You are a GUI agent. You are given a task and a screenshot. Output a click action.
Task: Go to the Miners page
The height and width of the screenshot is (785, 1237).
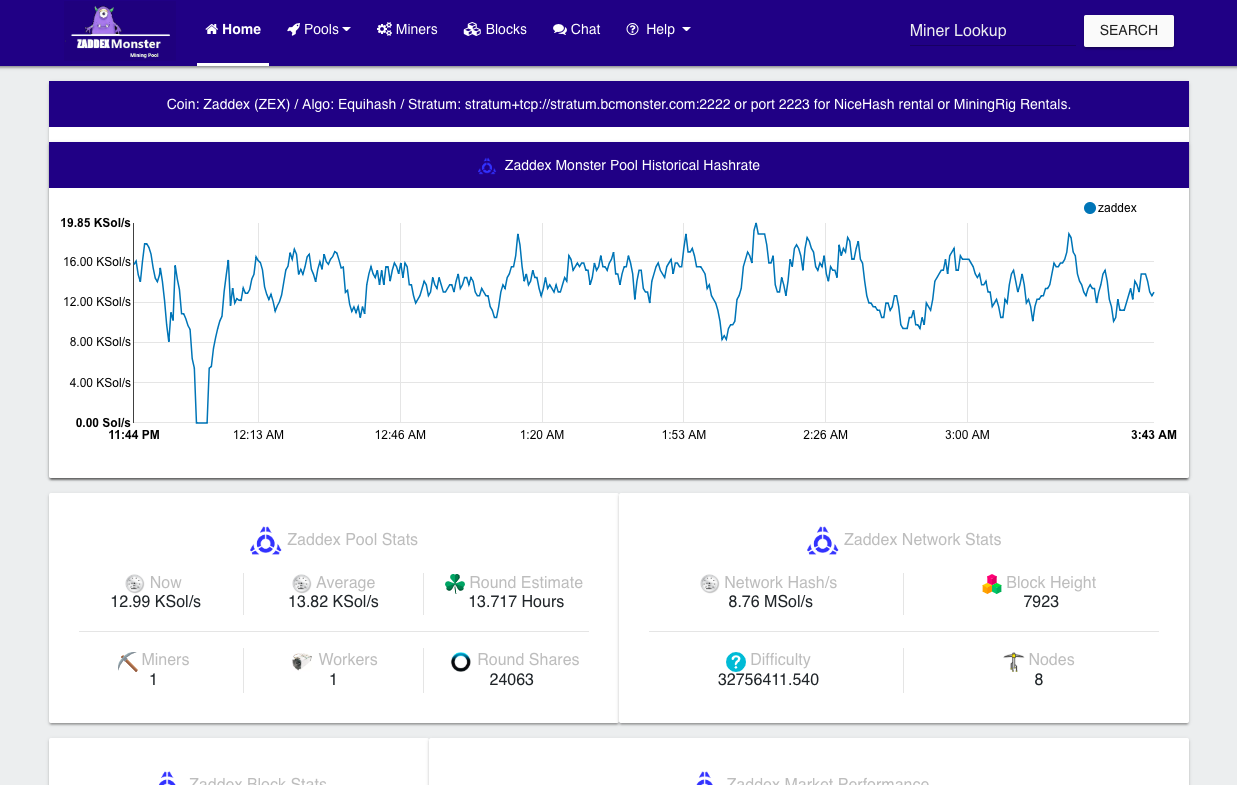(x=407, y=30)
